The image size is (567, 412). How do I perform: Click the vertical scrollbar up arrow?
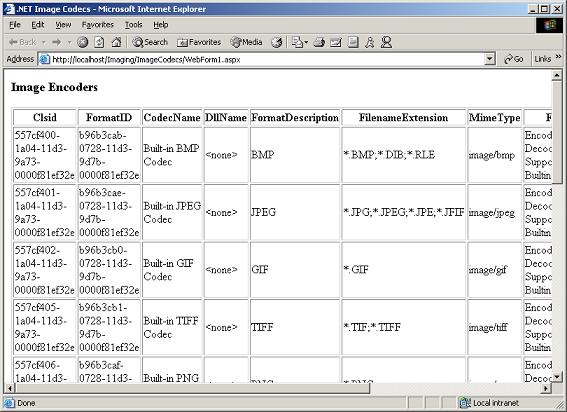click(x=557, y=76)
